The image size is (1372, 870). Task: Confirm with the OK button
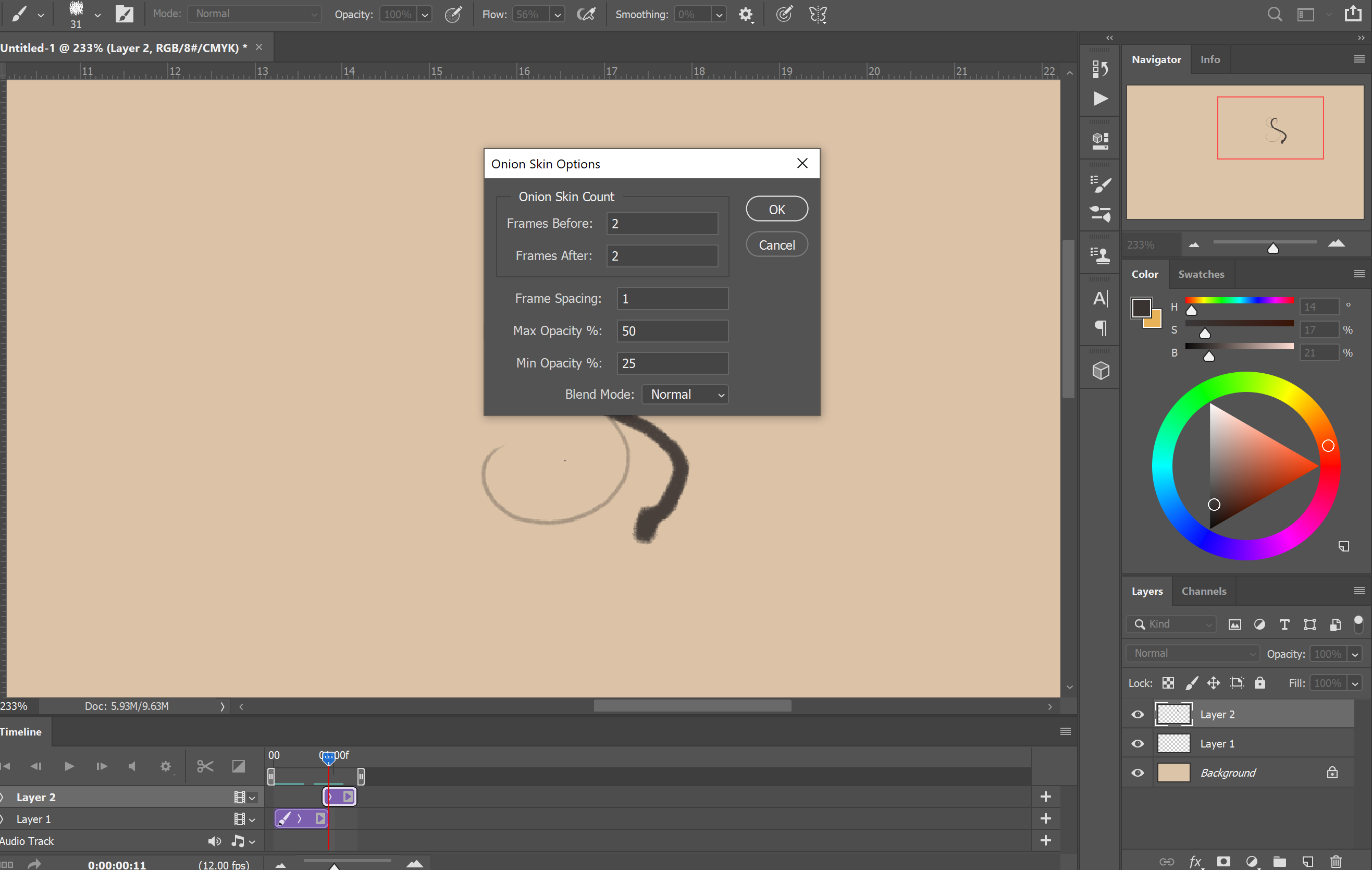click(776, 209)
